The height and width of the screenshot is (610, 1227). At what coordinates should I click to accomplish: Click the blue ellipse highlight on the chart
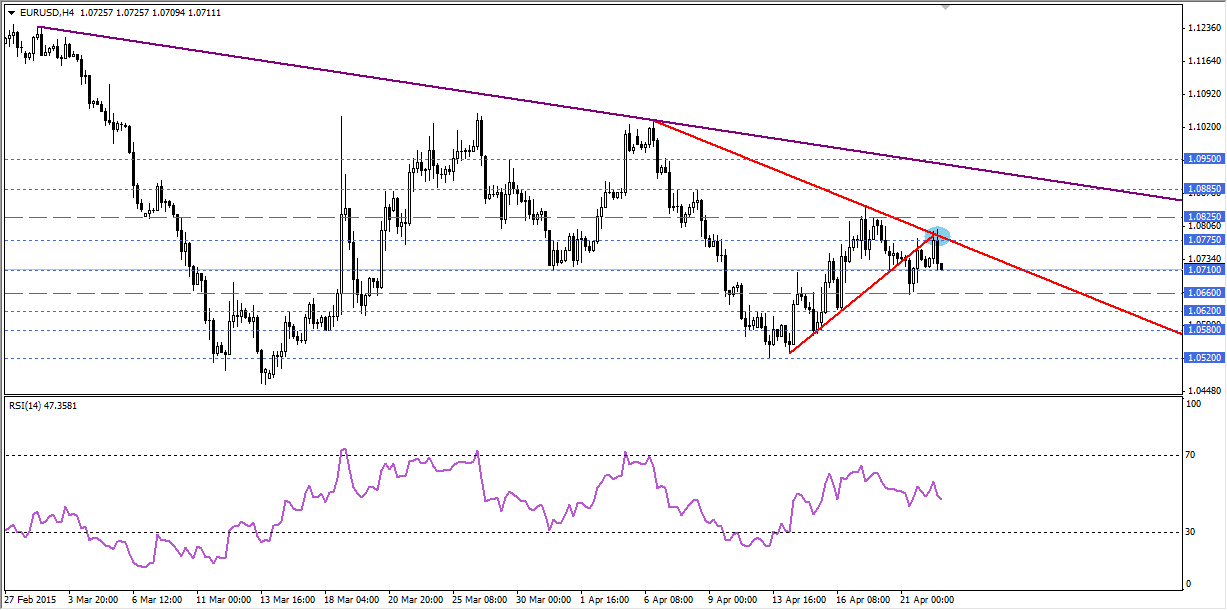tap(939, 236)
